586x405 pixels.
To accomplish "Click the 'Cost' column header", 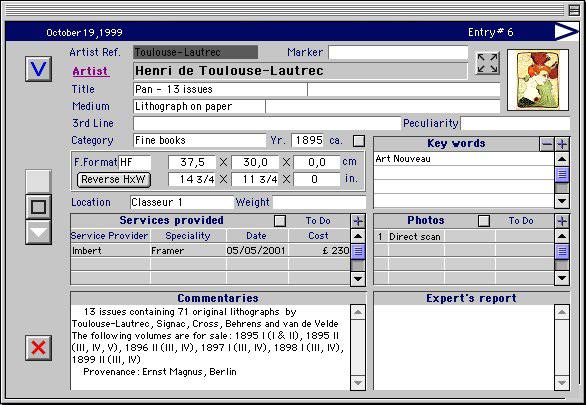I will click(x=318, y=236).
